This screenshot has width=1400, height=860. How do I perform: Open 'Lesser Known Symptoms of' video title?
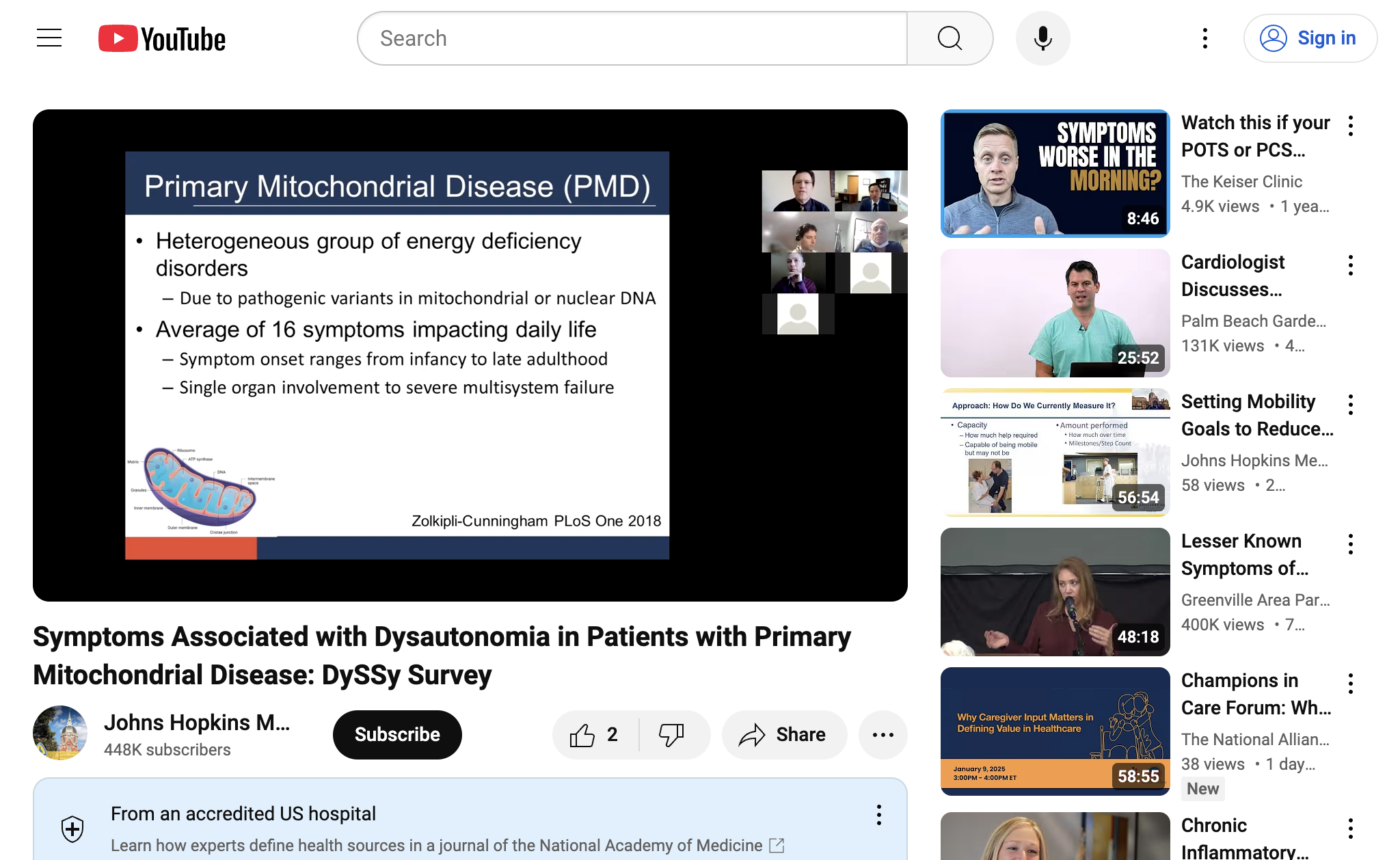(x=1244, y=554)
